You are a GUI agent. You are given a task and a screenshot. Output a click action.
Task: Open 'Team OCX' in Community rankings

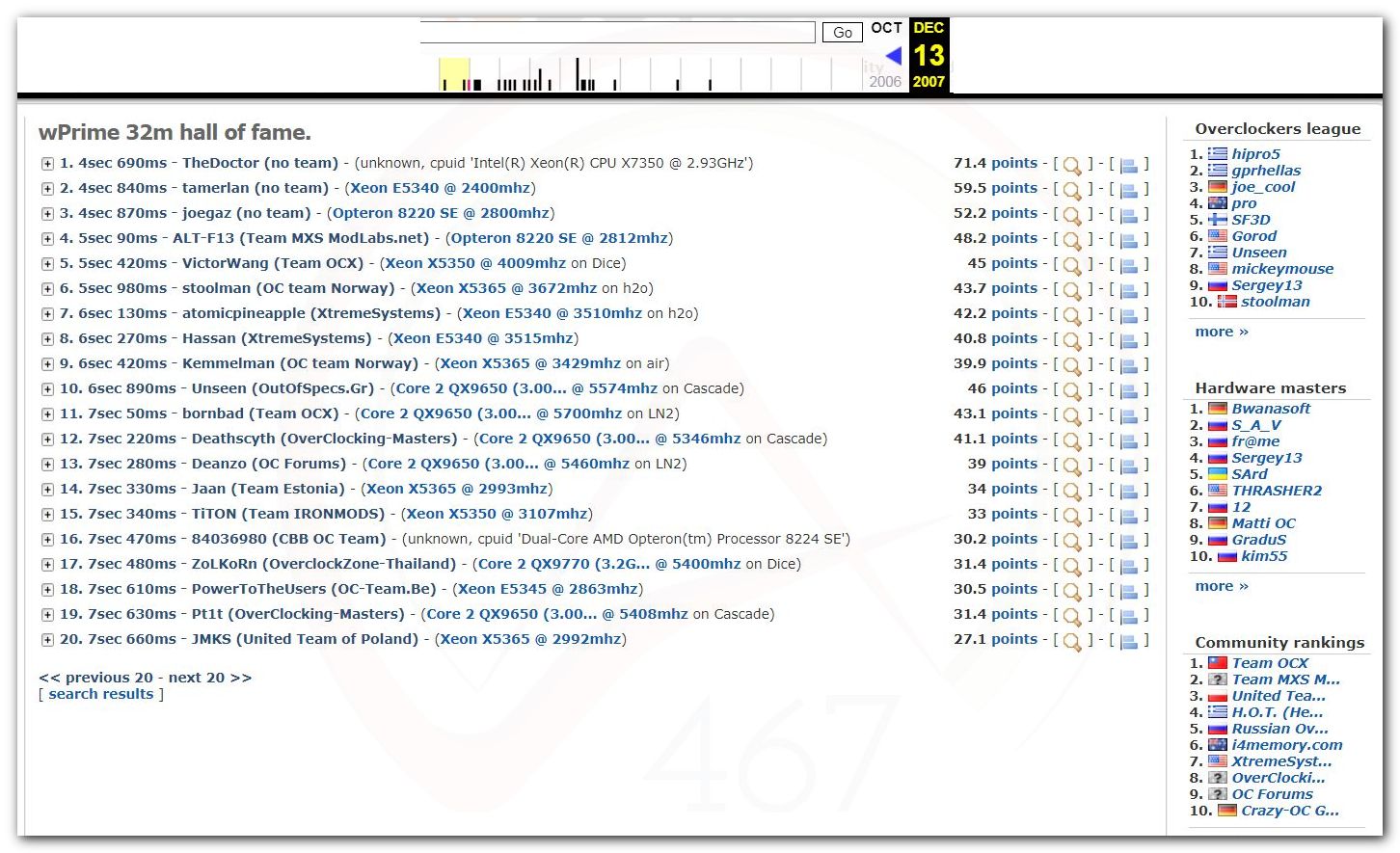point(1270,663)
